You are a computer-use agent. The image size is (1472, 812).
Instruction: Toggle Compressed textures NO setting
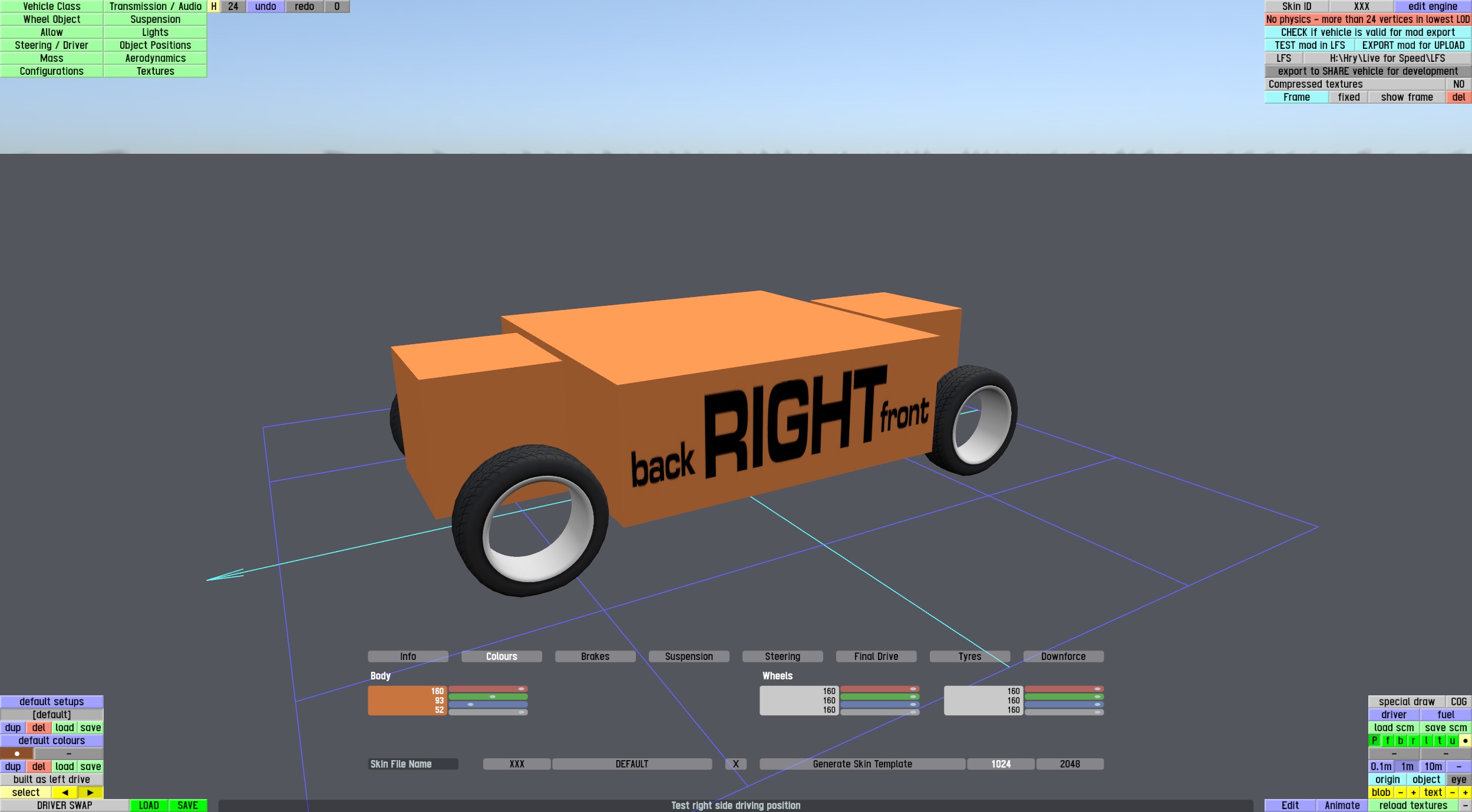coord(1458,84)
